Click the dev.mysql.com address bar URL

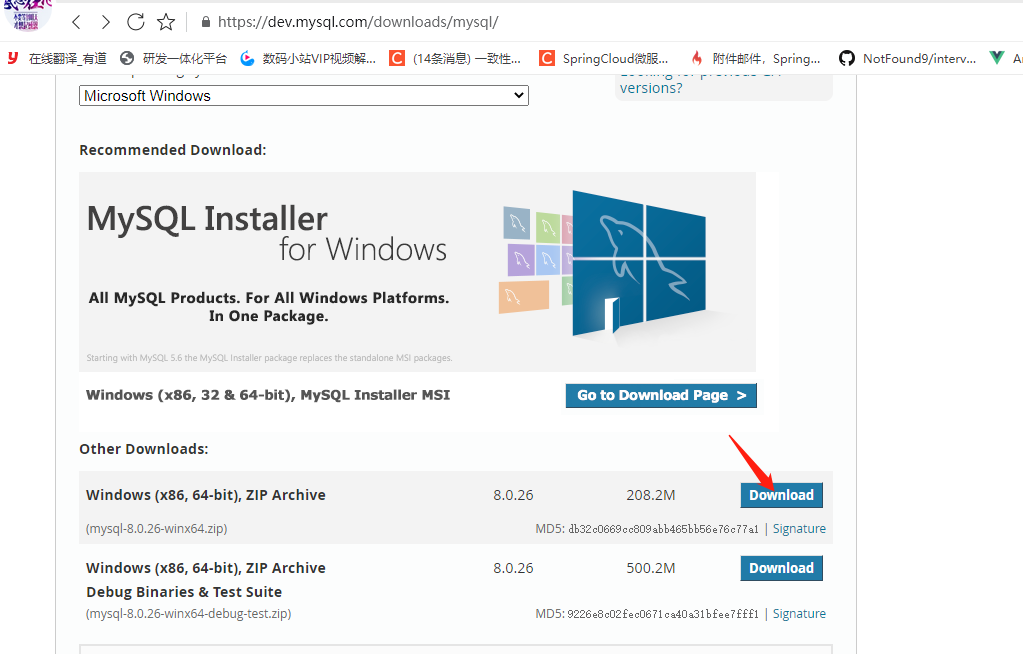(358, 22)
